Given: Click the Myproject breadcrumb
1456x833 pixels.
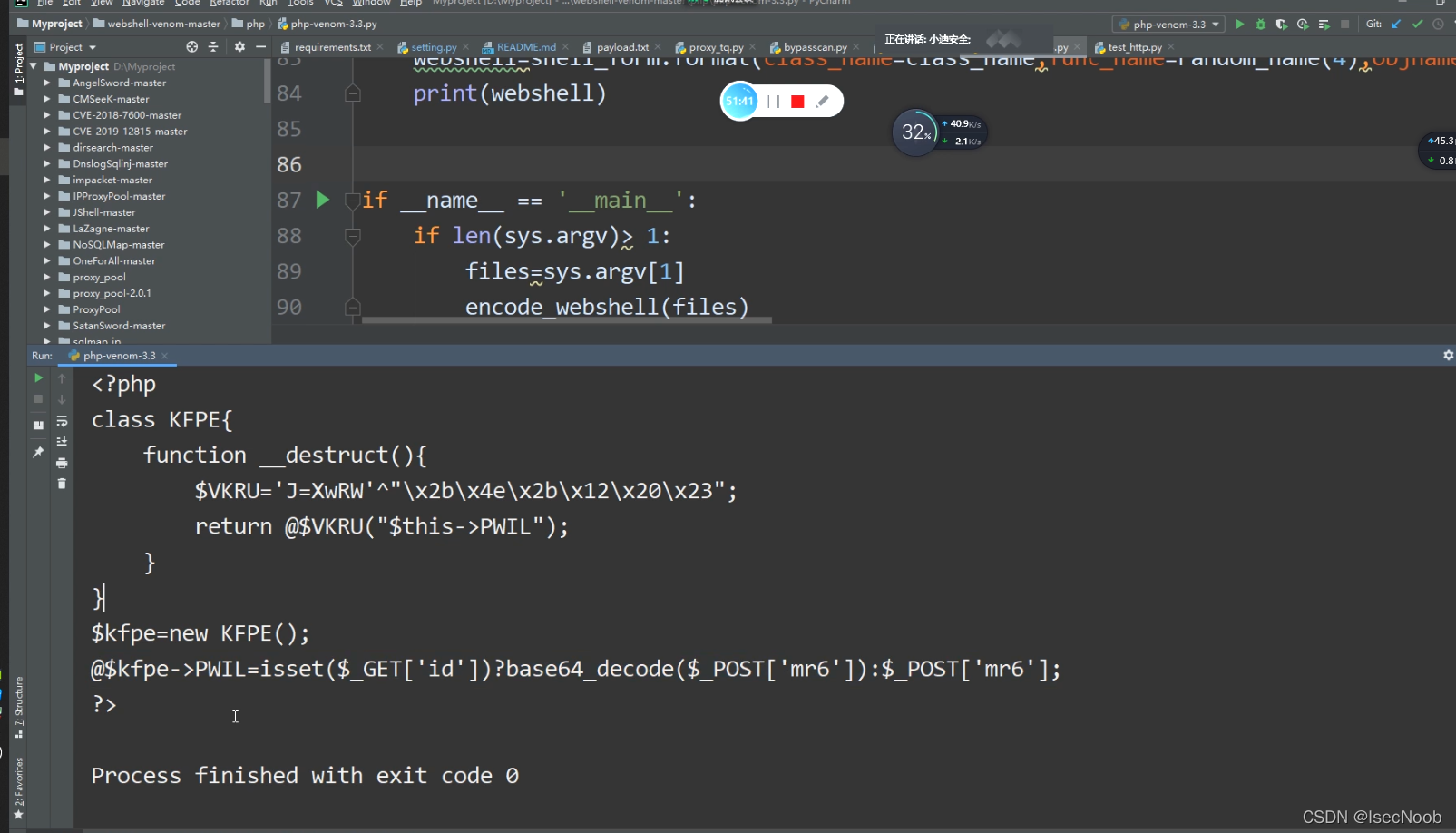Looking at the screenshot, I should coord(50,24).
